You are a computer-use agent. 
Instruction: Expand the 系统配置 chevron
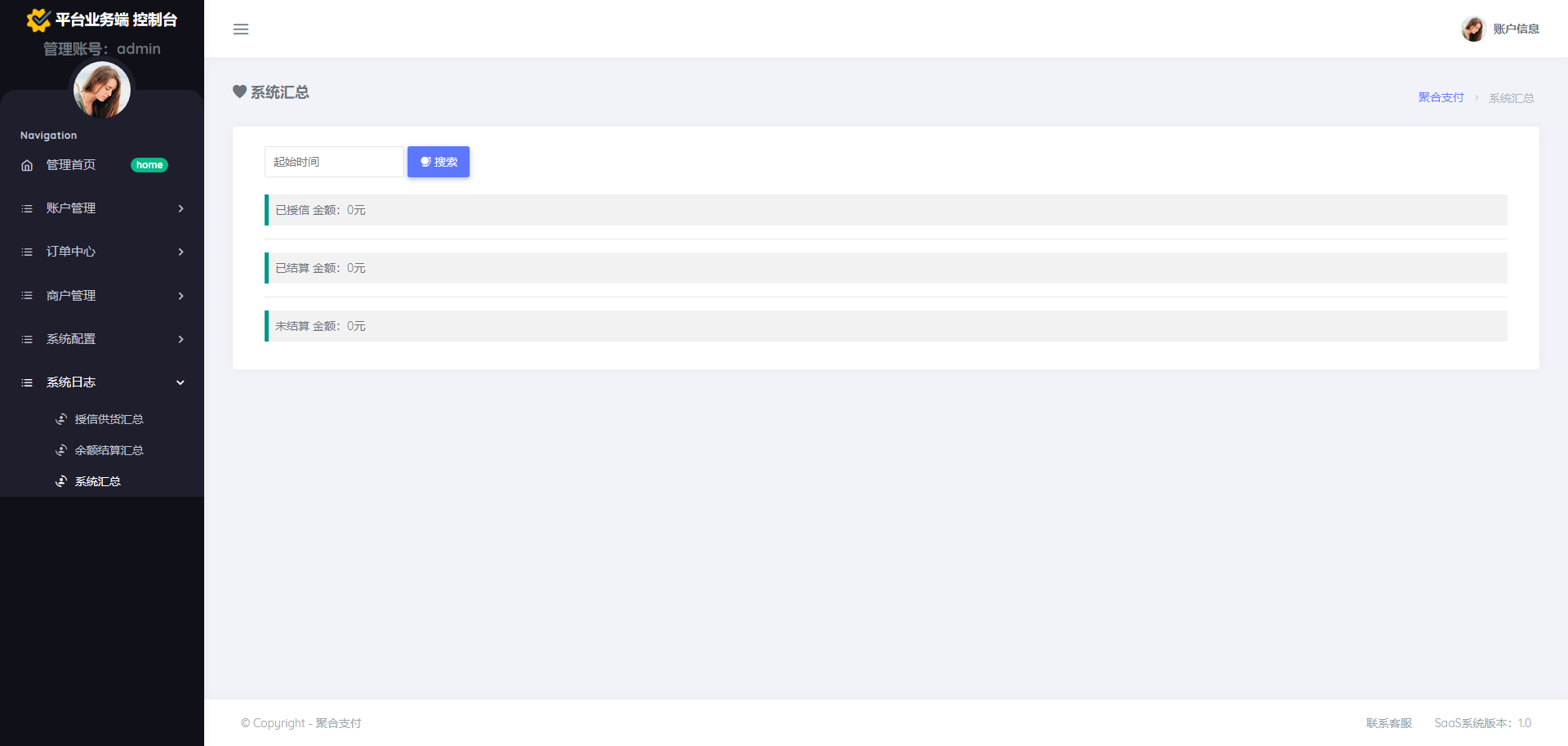pyautogui.click(x=180, y=339)
